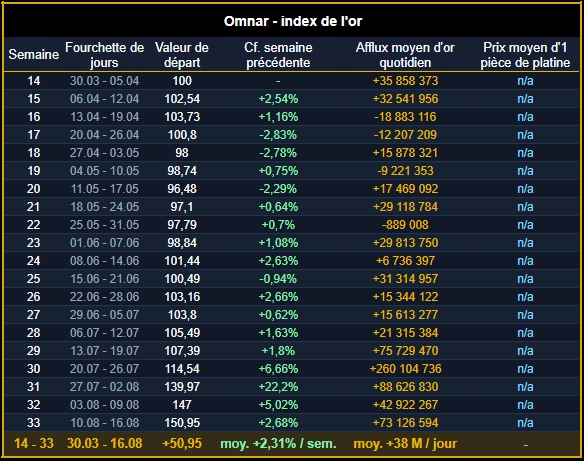Select the 'Semaine' column header
Viewport: 584px width, 461px height.
click(x=34, y=54)
